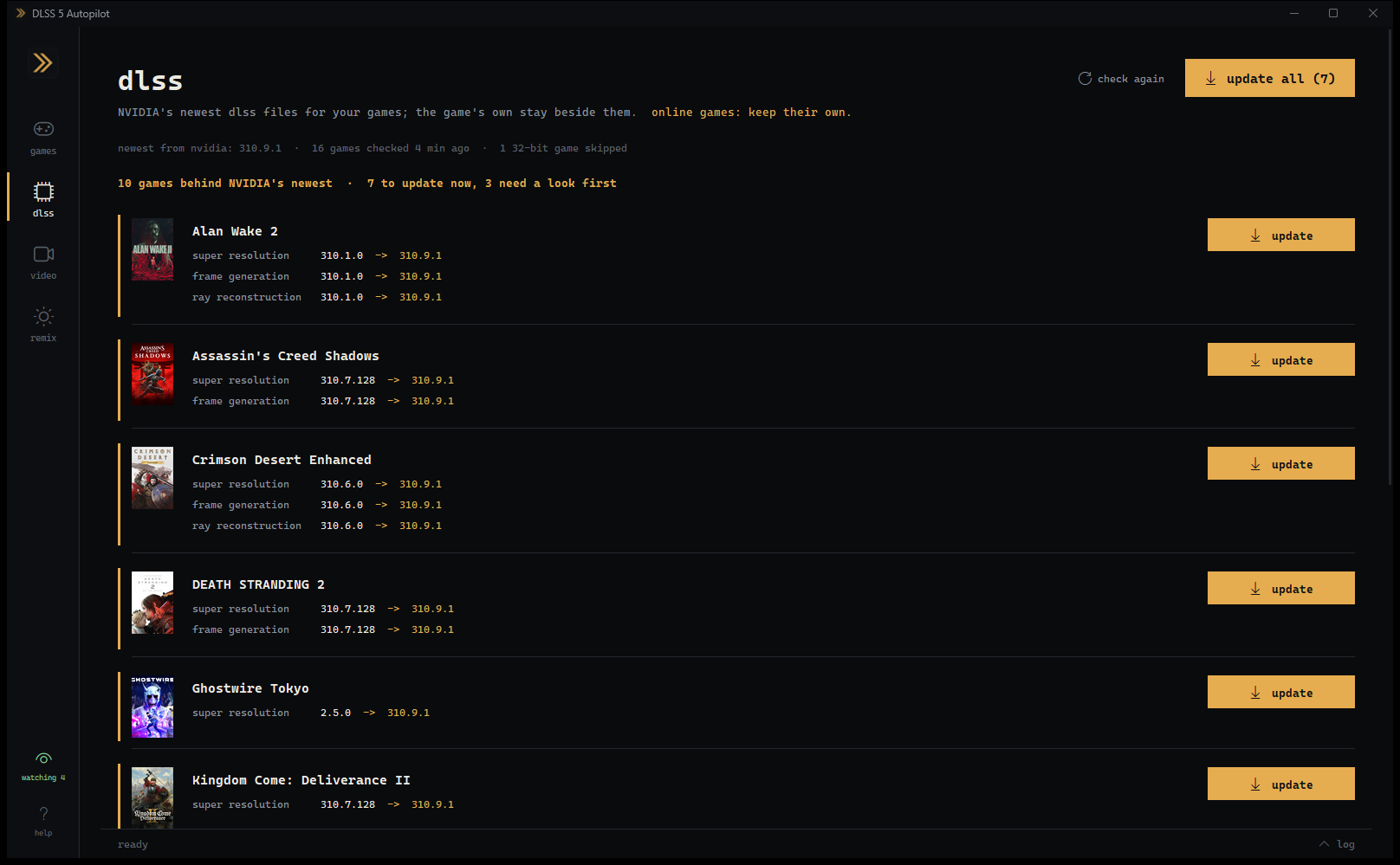Click the Alan Wake 2 cover thumbnail
Viewport: 1400px width, 865px height.
(152, 249)
